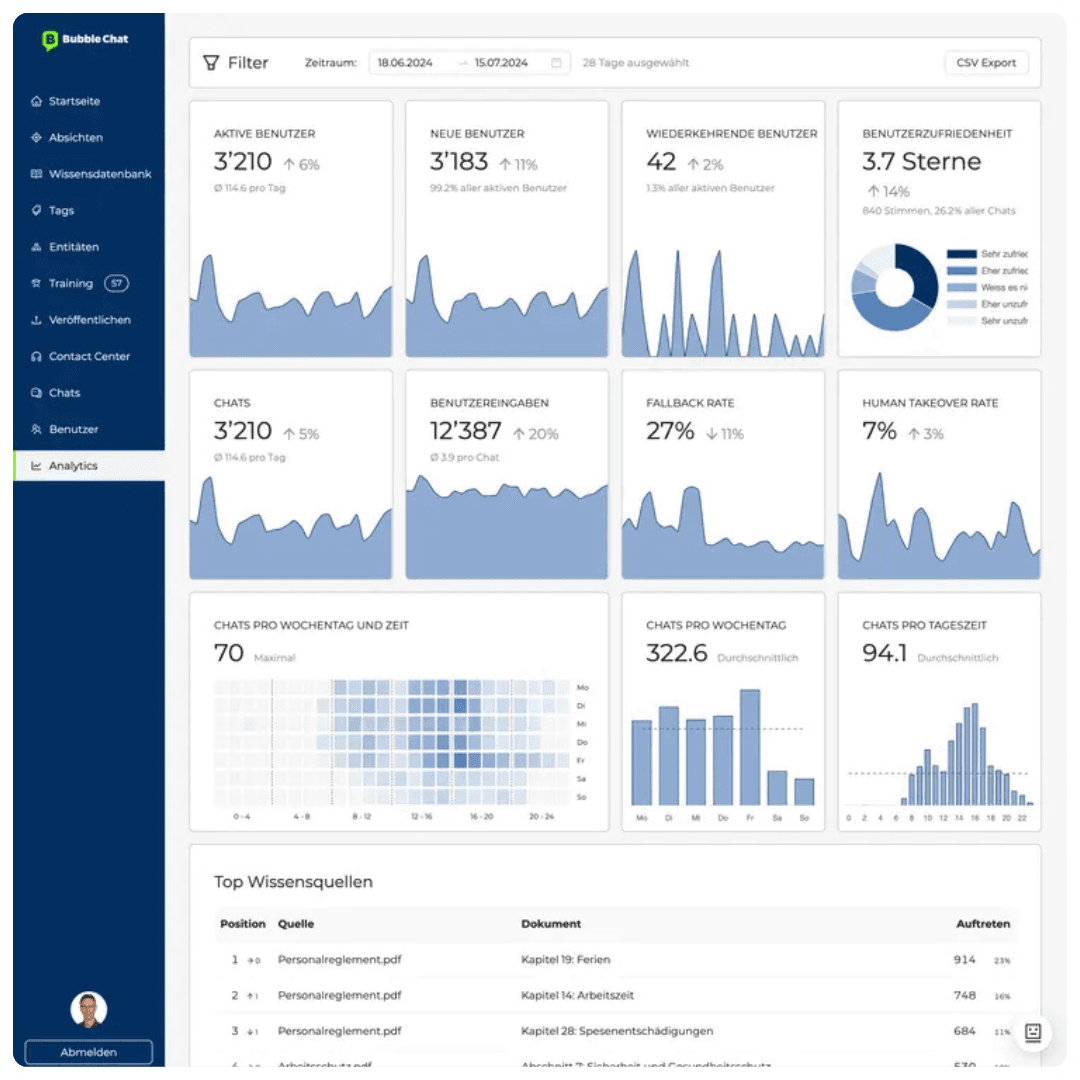Click the end date 15.07.2024 field
Viewport: 1080px width, 1080px height.
click(x=501, y=63)
